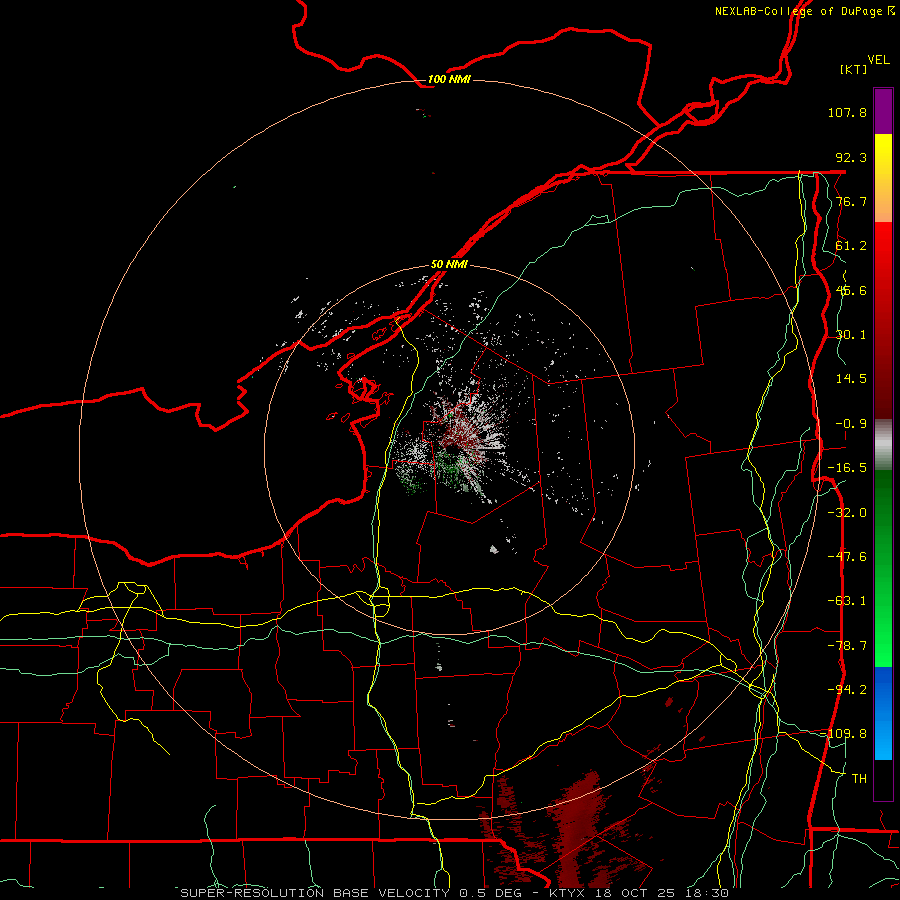This screenshot has width=900, height=900.
Task: Click the 92.3 velocity scale value
Action: point(851,157)
